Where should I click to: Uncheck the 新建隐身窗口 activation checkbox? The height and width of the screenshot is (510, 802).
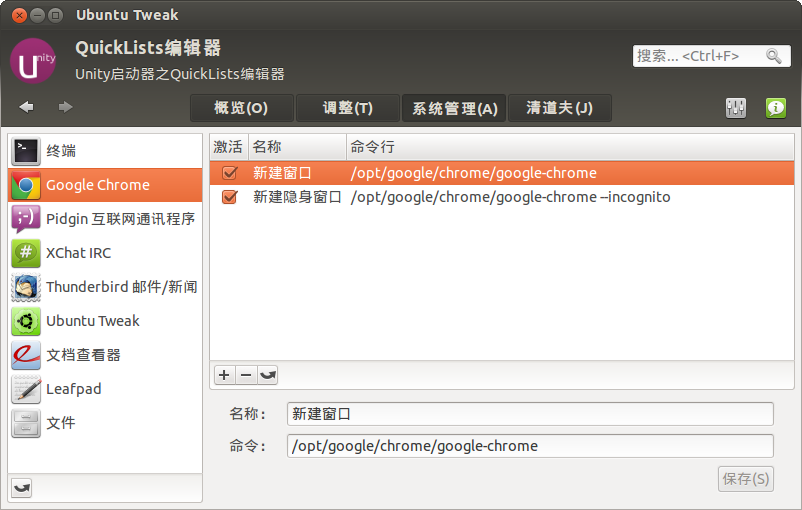(x=230, y=197)
